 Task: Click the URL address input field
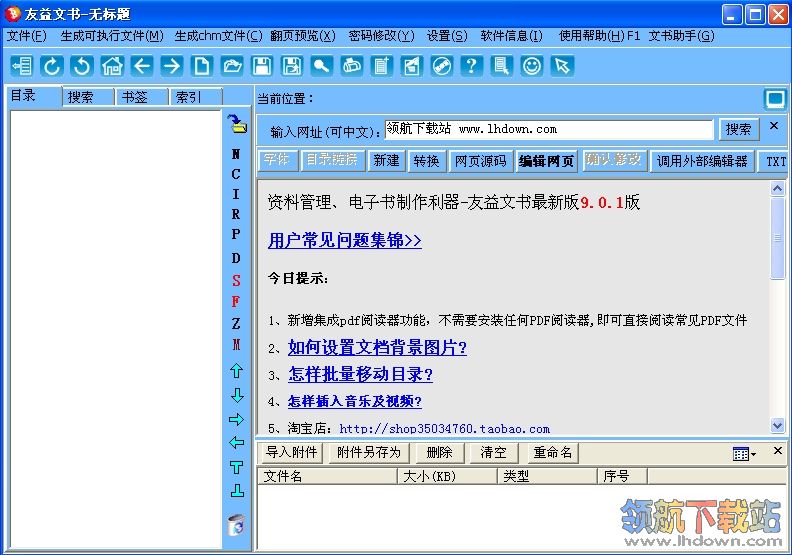point(549,129)
